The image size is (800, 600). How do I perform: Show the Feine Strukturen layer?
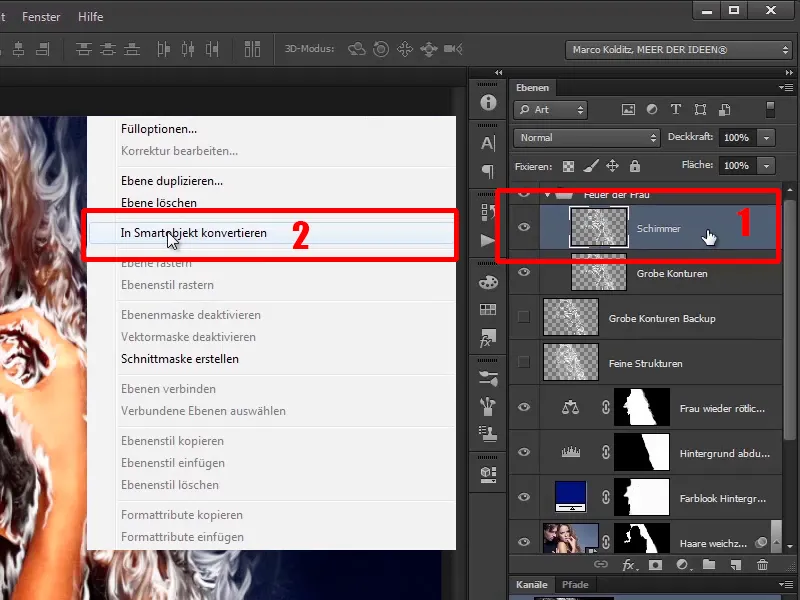tap(524, 362)
